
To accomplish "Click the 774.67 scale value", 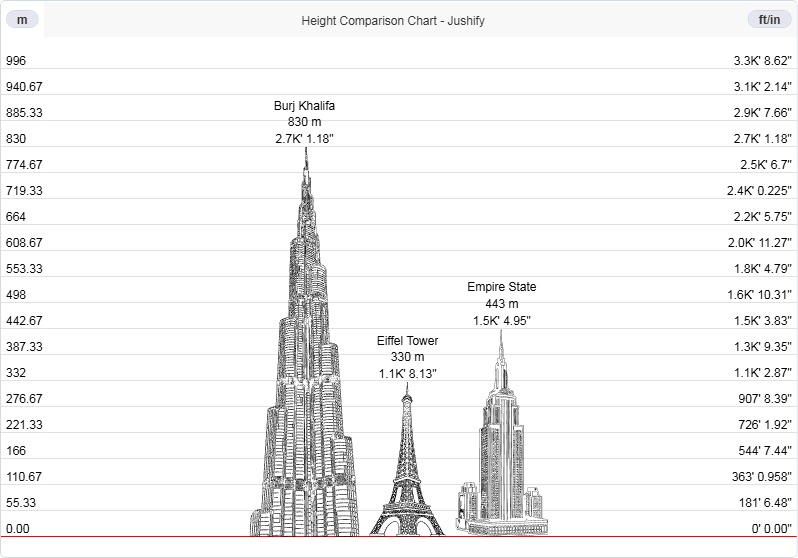I will [24, 164].
